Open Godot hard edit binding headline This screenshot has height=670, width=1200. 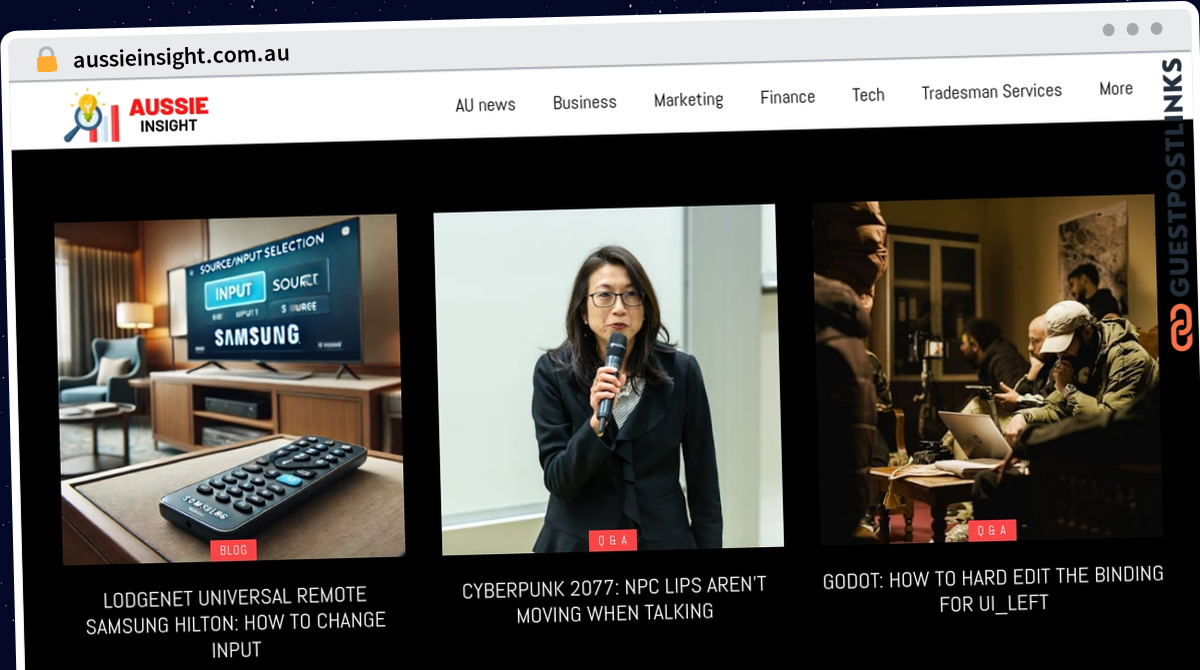[x=993, y=590]
